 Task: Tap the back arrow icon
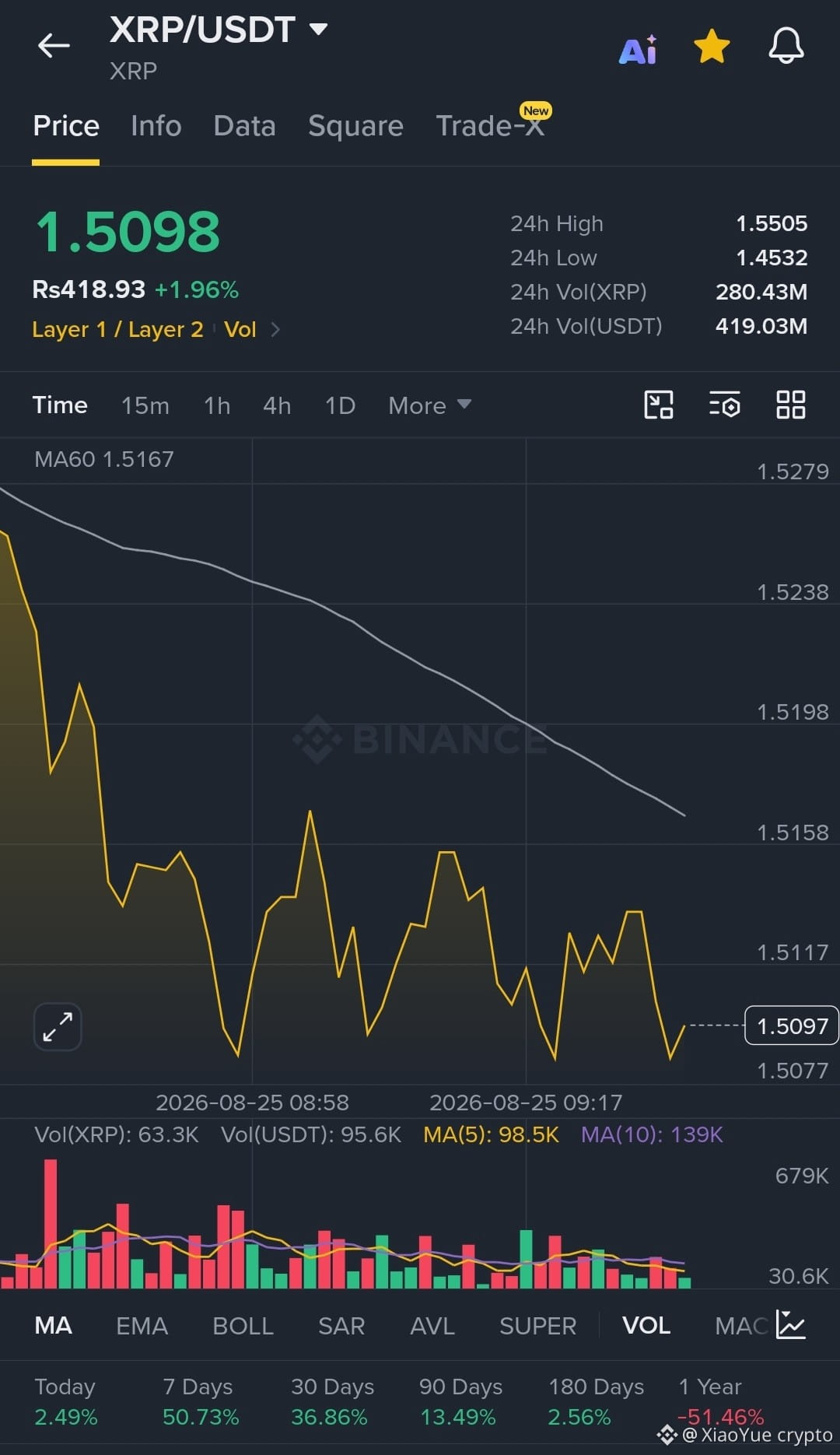[54, 46]
